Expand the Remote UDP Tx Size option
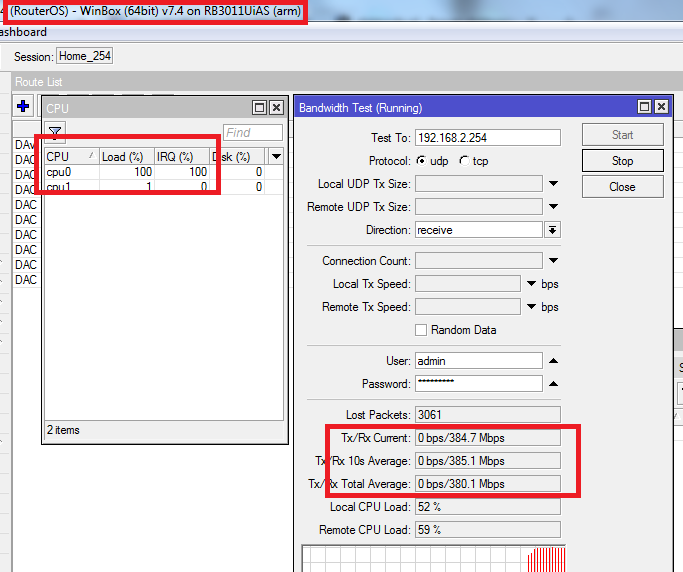Screen dimensions: 683x572 tap(553, 206)
